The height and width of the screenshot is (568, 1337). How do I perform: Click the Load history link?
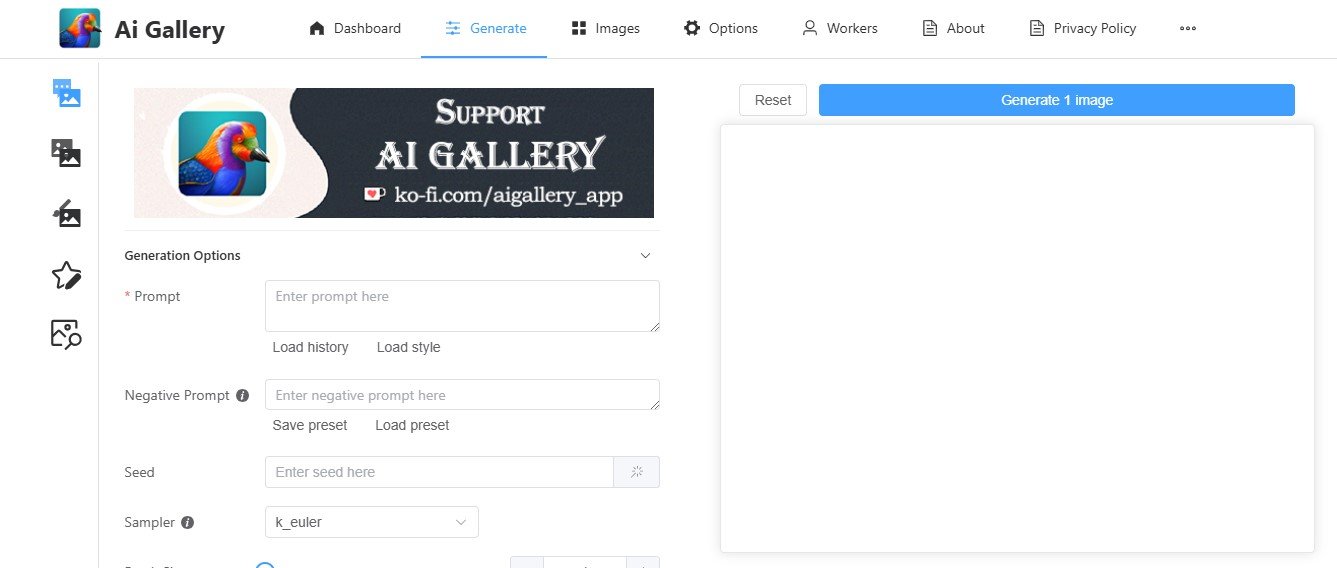[310, 347]
